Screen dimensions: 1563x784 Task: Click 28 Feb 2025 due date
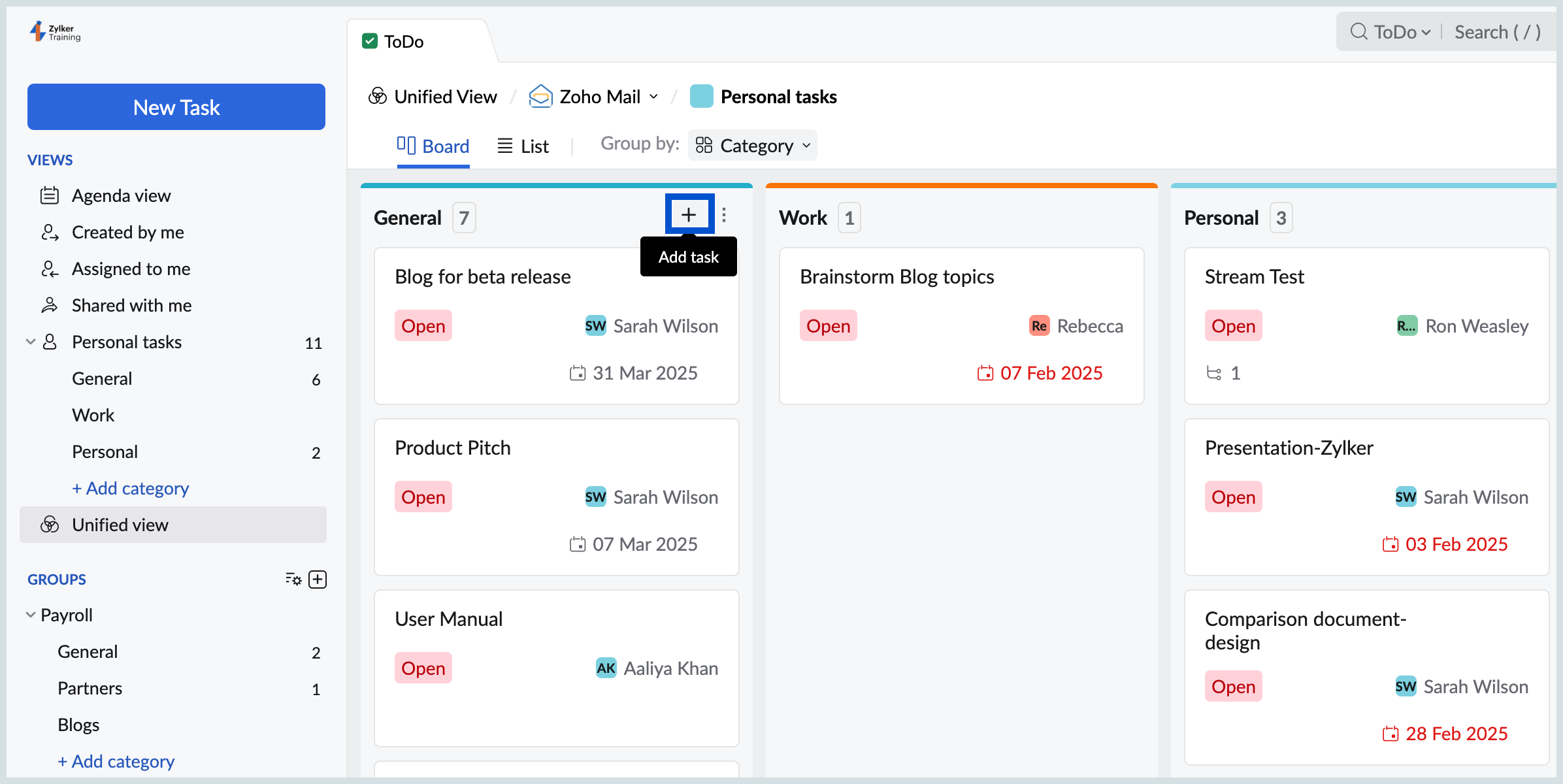[1445, 734]
